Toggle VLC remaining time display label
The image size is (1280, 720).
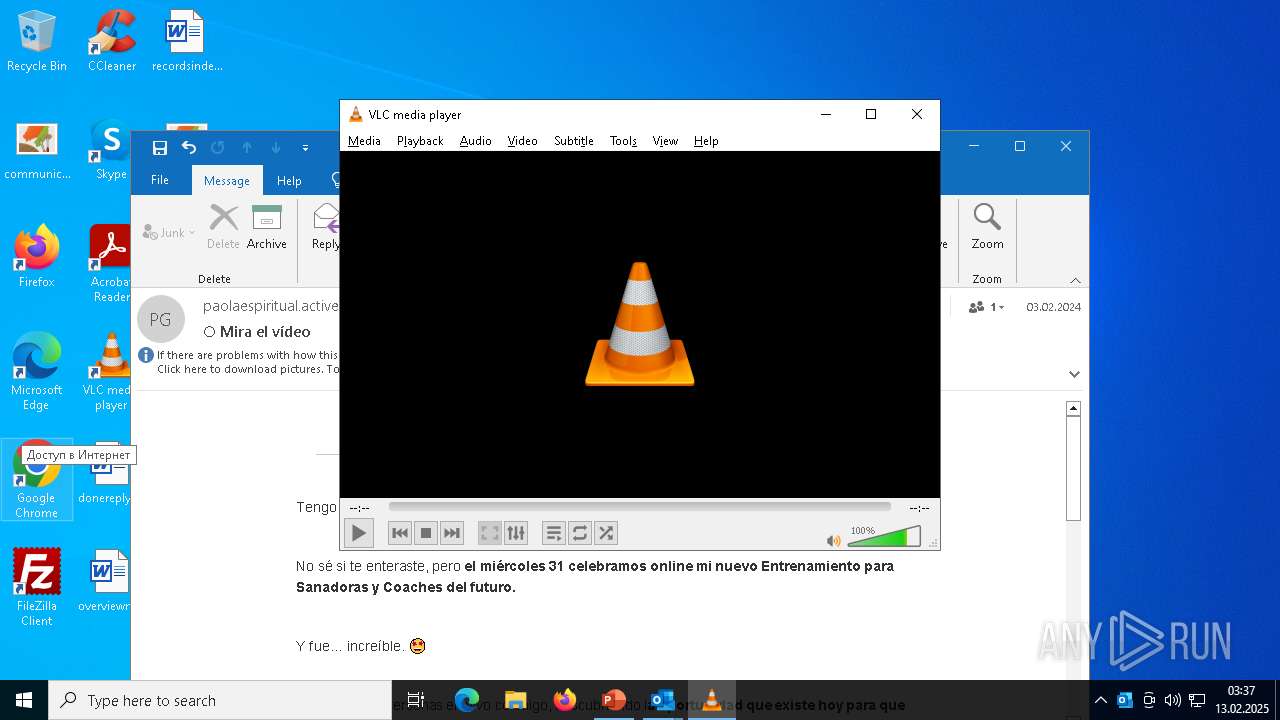918,508
